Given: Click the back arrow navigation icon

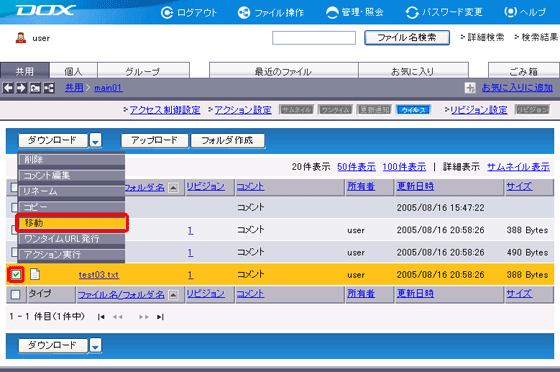Looking at the screenshot, I should click(8, 88).
